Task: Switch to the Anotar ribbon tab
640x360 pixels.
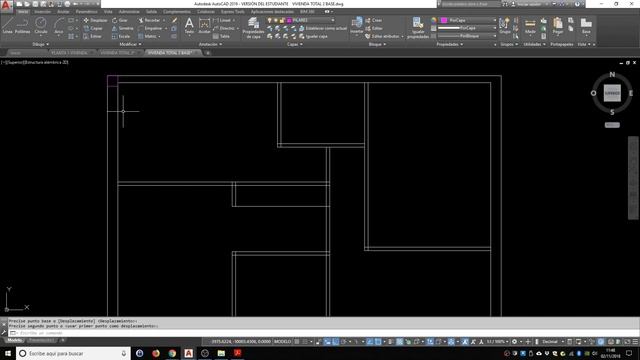Action: click(x=63, y=12)
